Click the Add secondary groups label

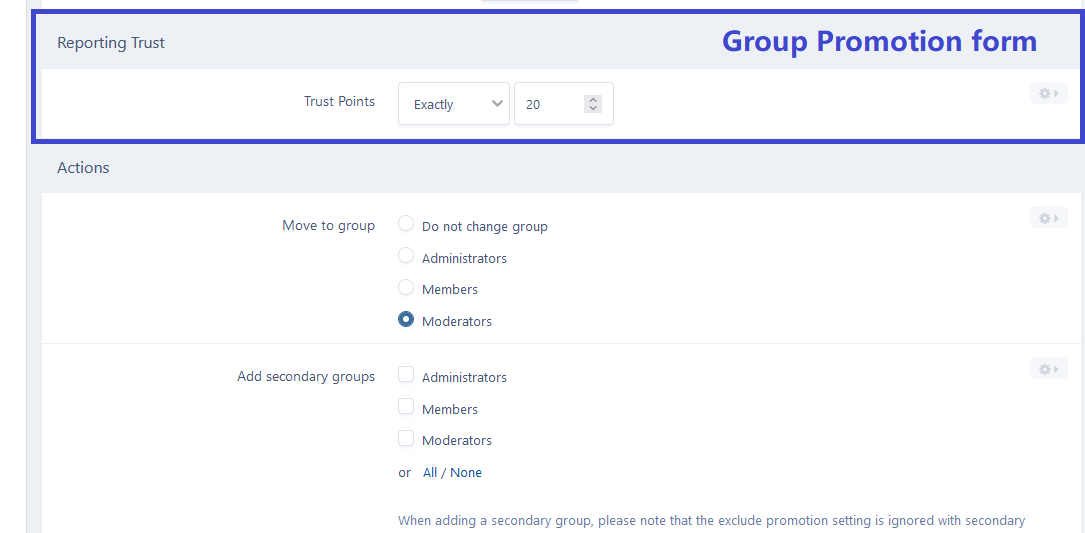tap(305, 377)
